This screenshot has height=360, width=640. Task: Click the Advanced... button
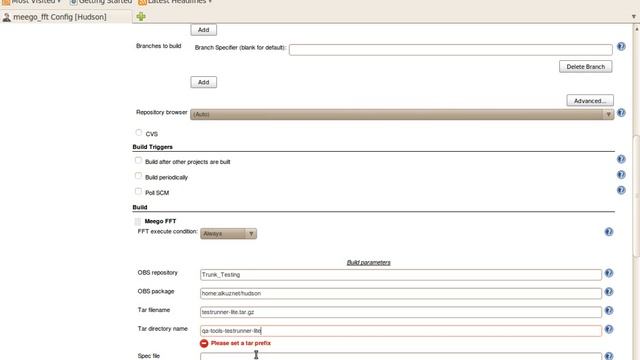click(590, 100)
